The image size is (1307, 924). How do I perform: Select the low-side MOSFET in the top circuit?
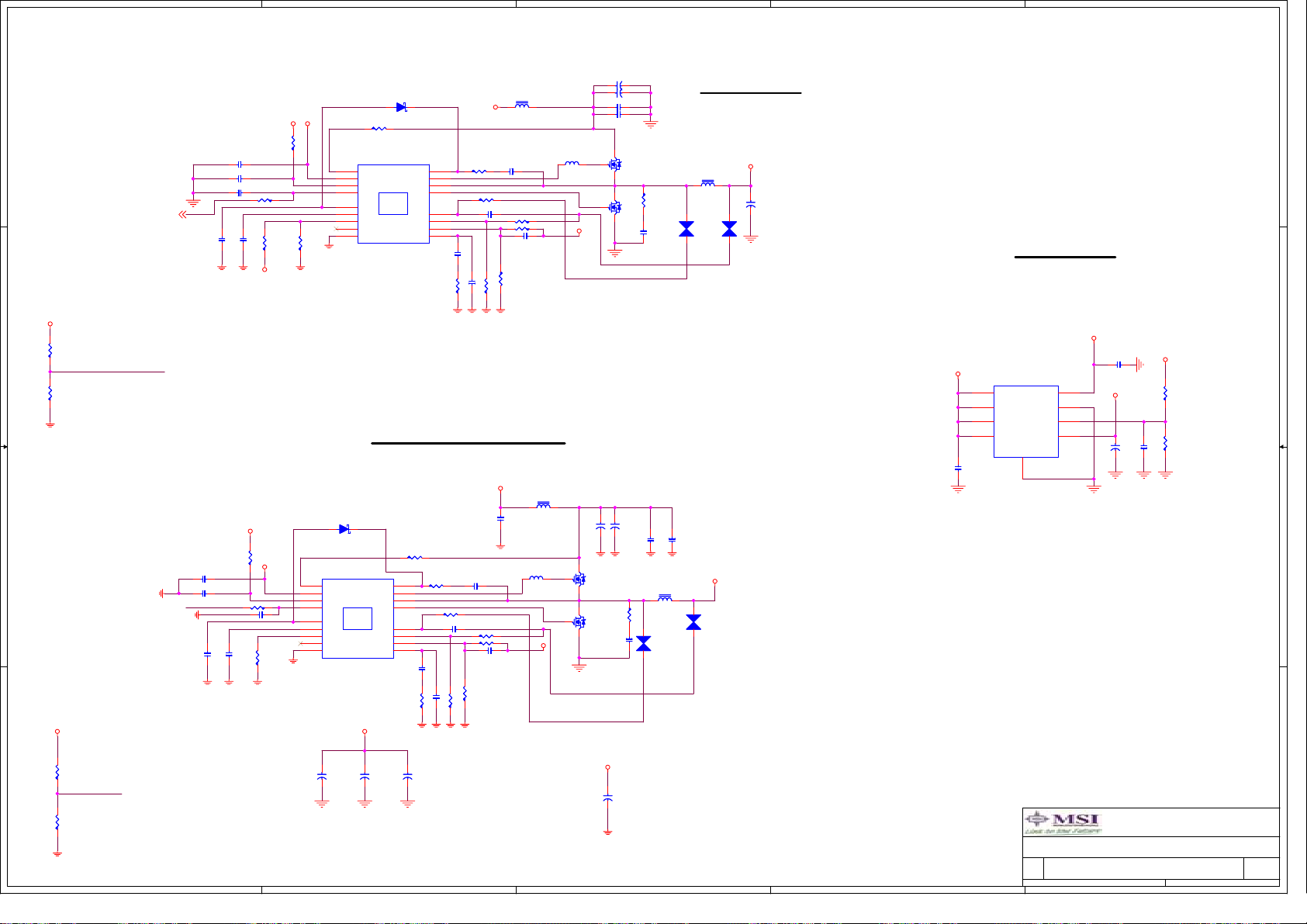coord(615,207)
